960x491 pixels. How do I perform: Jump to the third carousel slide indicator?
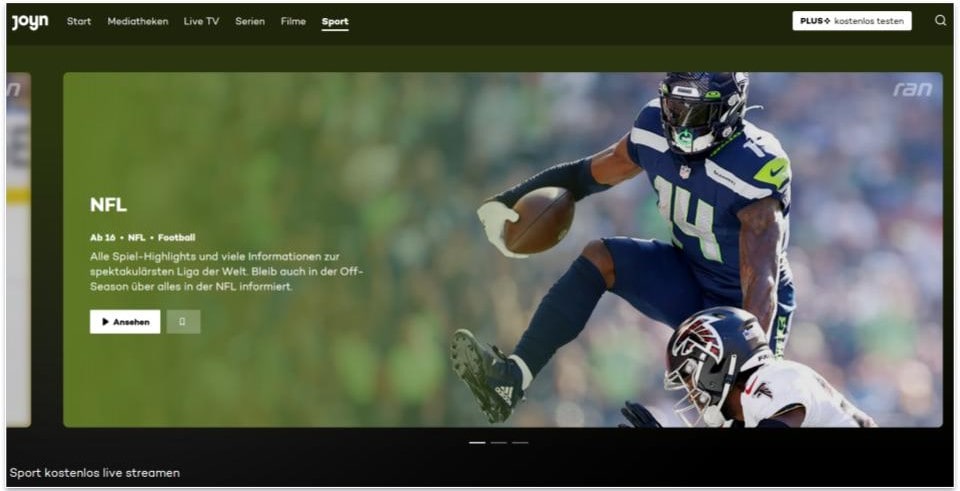tap(520, 442)
